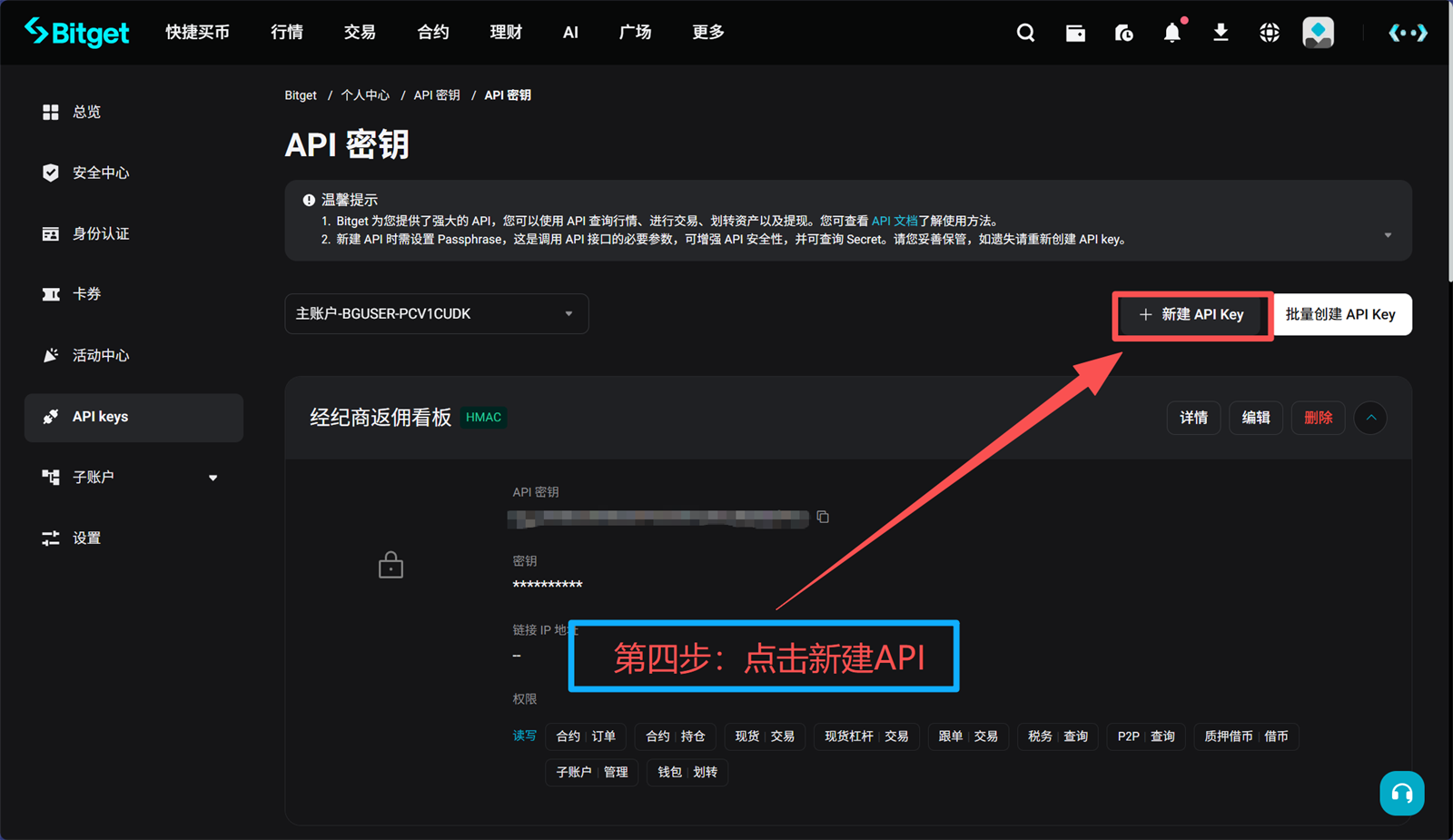Open the search magnifier icon
This screenshot has height=840, width=1453.
(x=1025, y=33)
